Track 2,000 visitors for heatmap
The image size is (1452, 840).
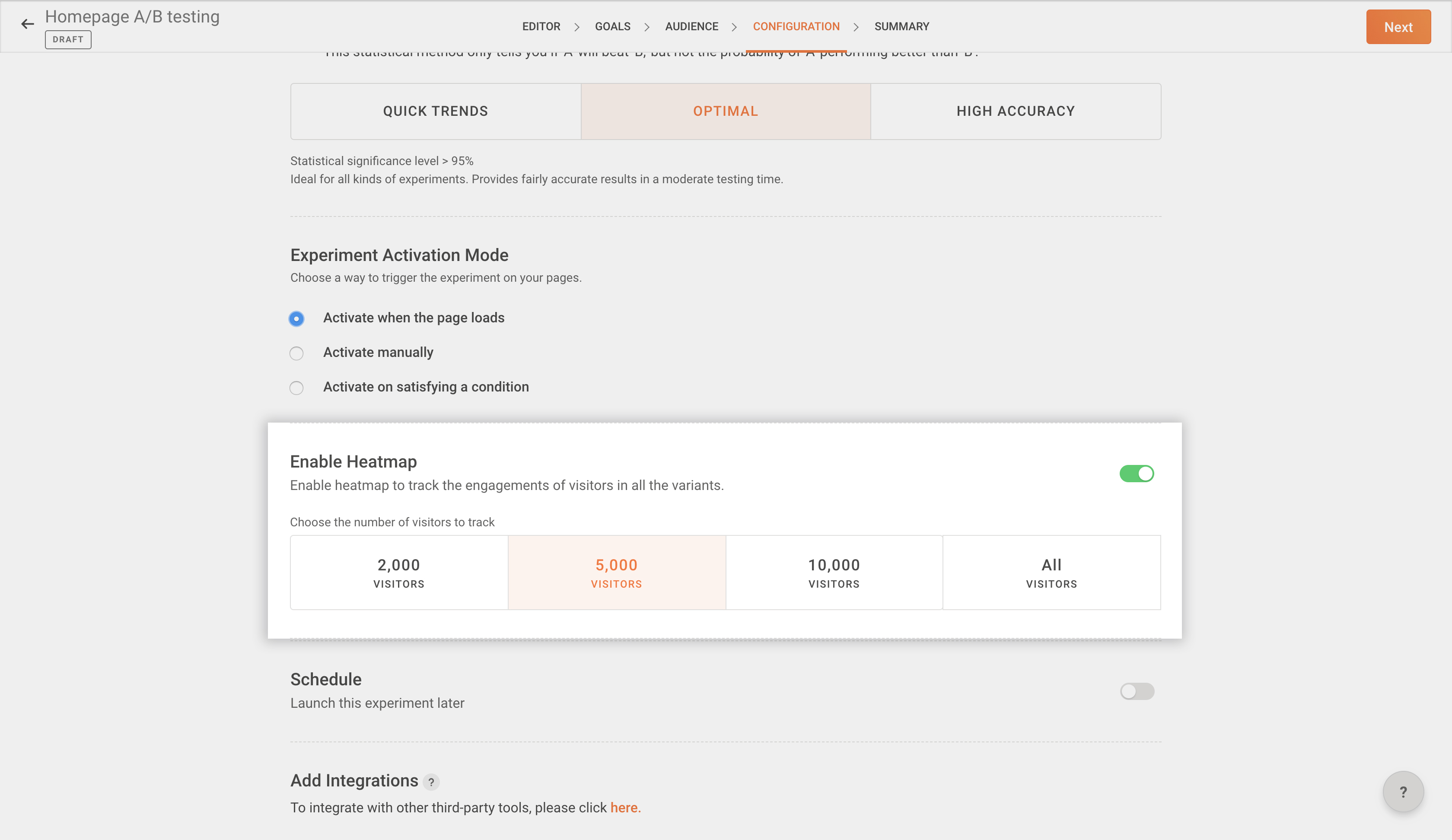pyautogui.click(x=399, y=573)
